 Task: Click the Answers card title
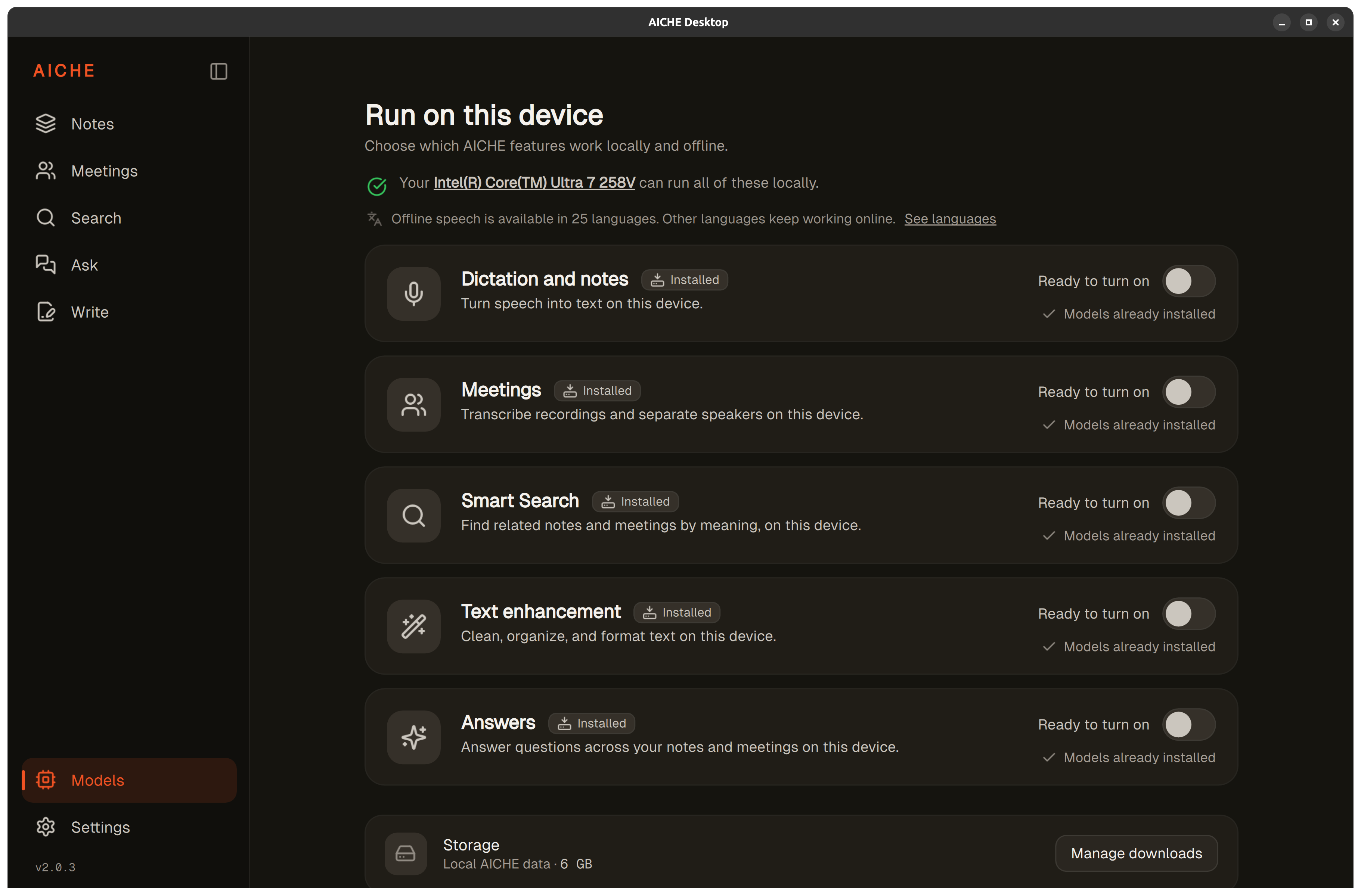click(x=498, y=722)
